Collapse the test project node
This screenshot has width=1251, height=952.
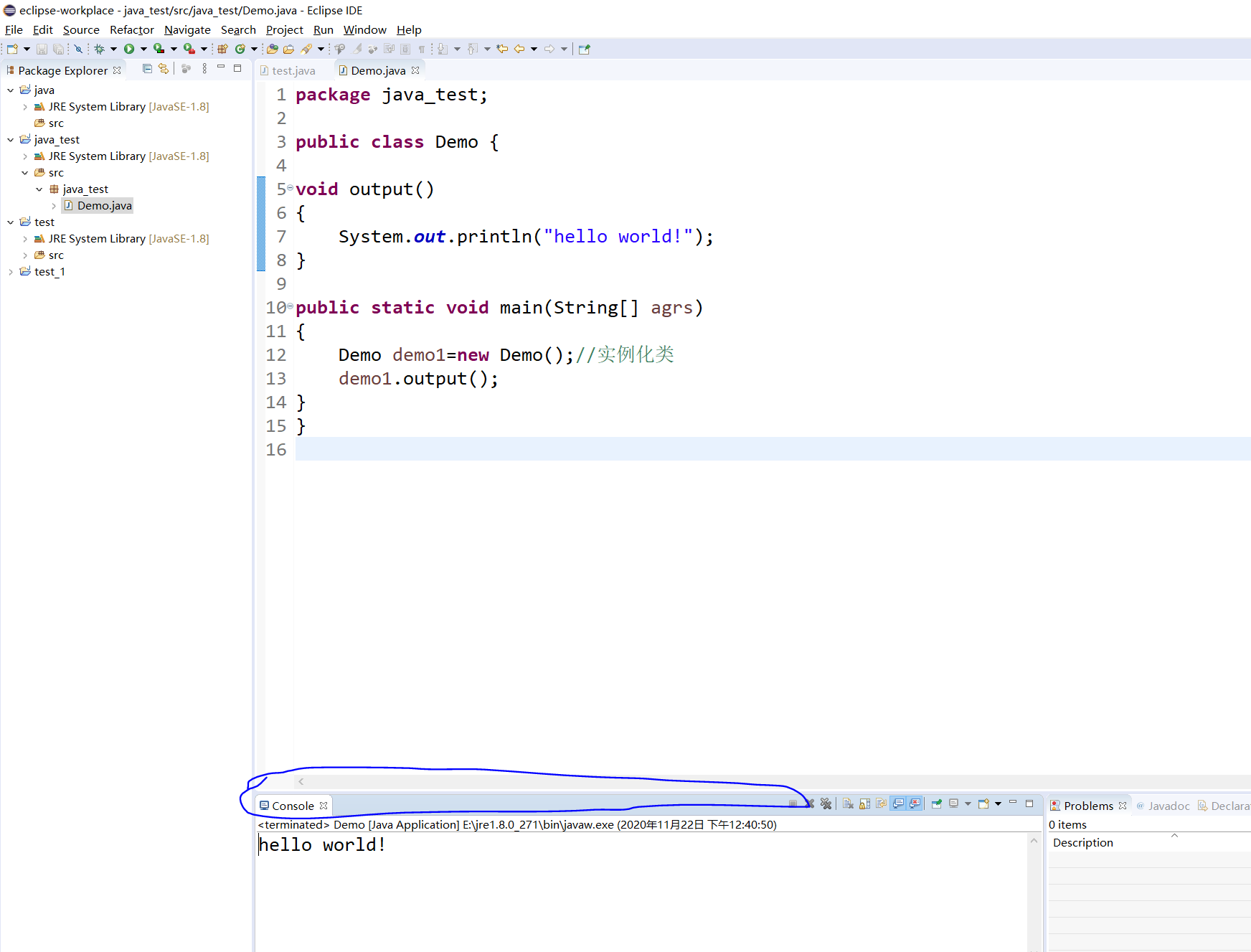click(x=11, y=222)
